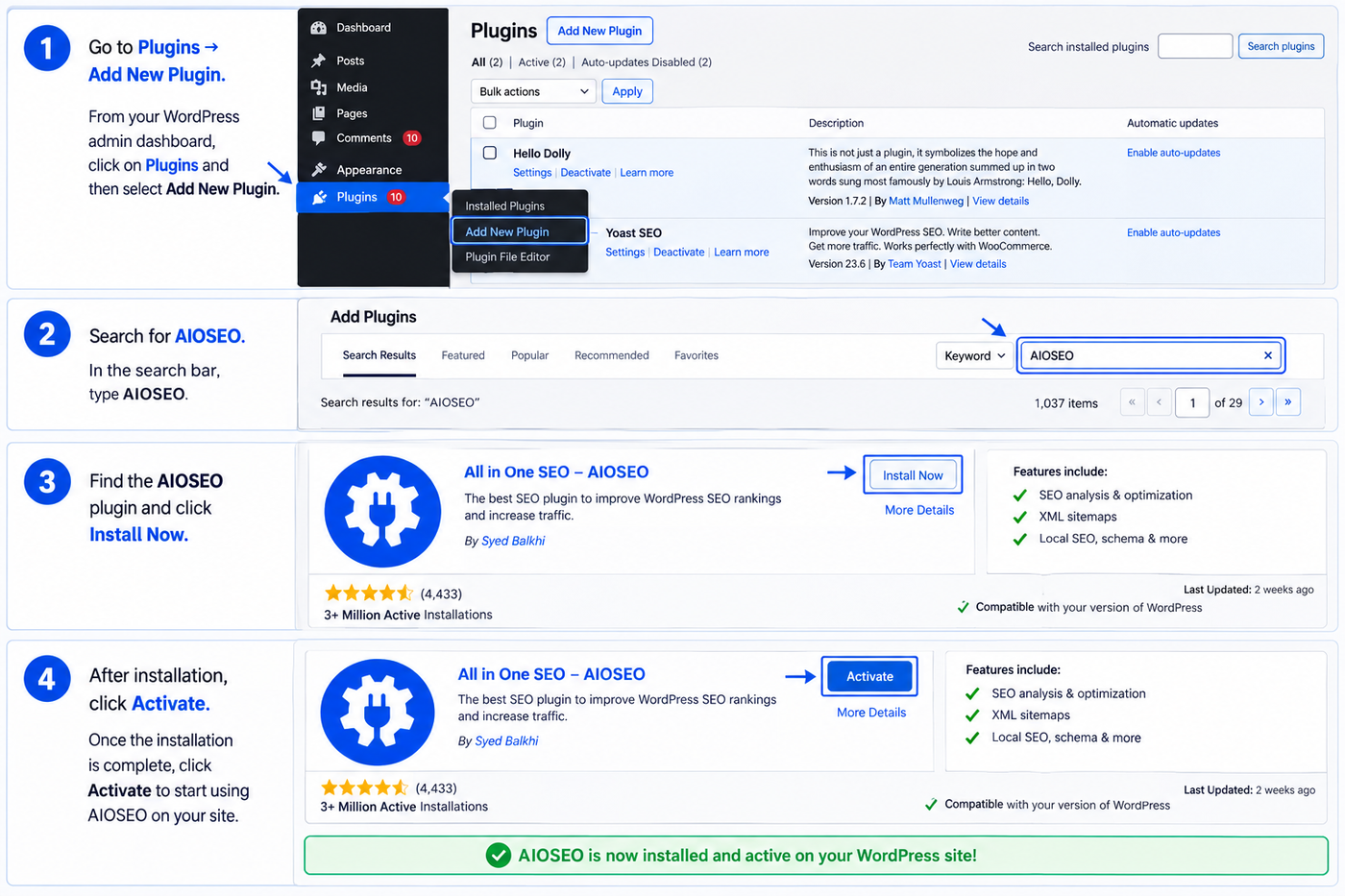Click the Media icon in the sidebar
The height and width of the screenshot is (896, 1345).
319,87
